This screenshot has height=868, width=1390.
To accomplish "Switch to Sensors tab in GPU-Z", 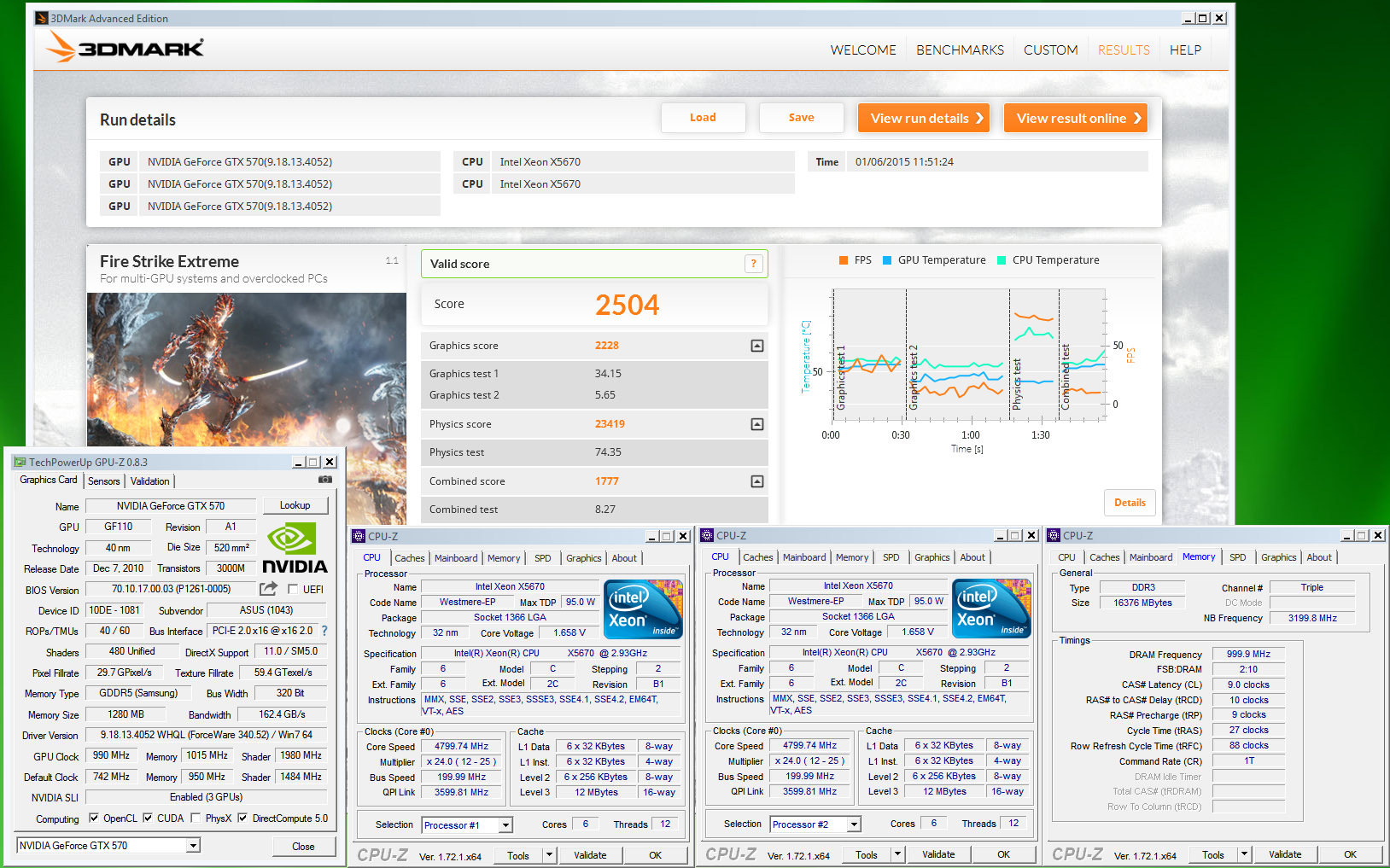I will tap(104, 481).
